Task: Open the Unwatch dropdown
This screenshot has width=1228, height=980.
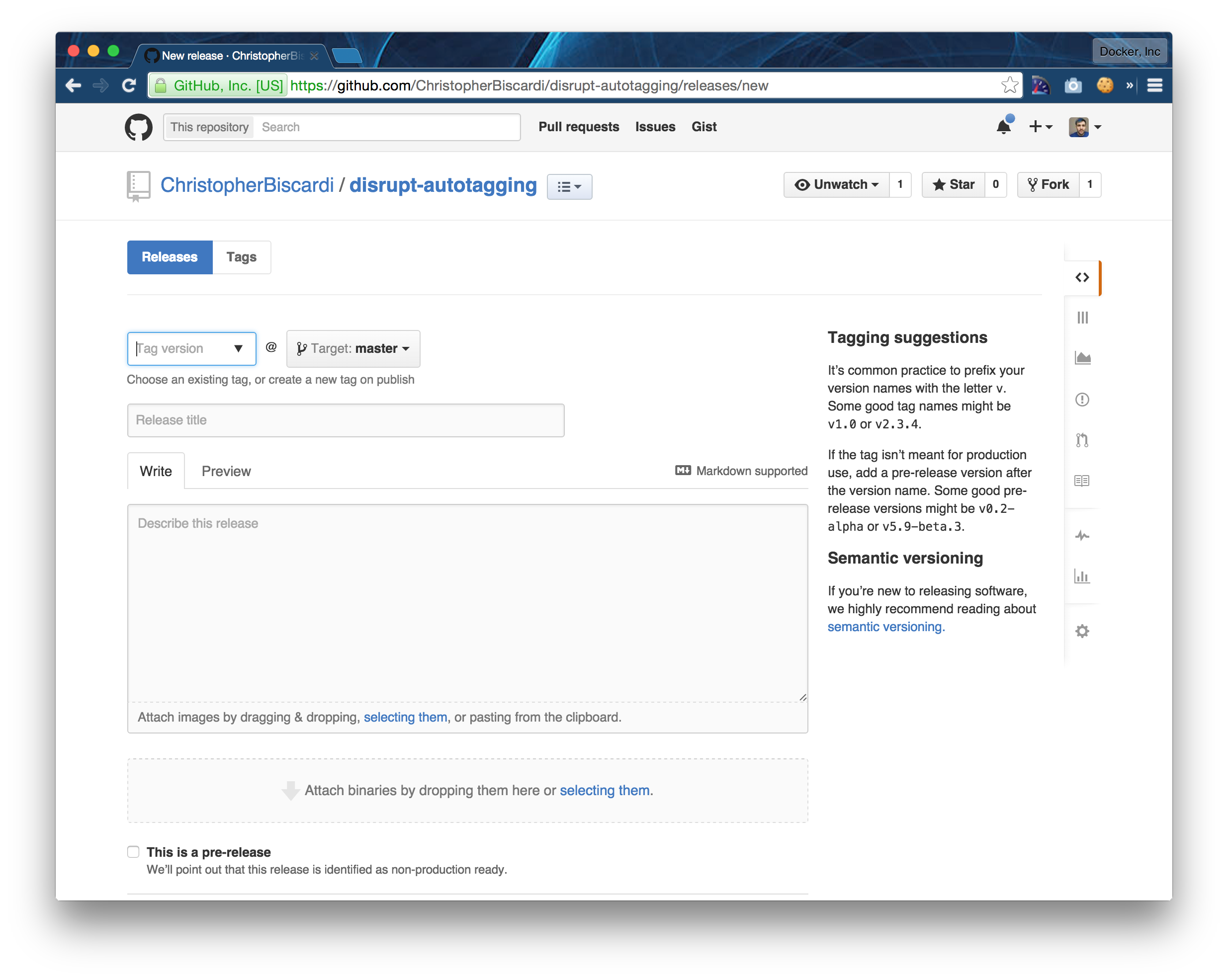Action: pos(836,184)
